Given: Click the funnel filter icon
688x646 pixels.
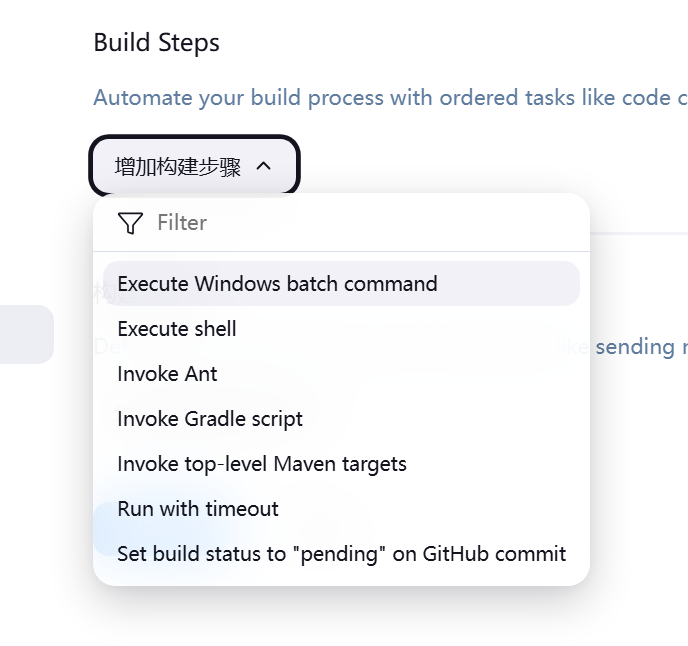Looking at the screenshot, I should click(130, 223).
